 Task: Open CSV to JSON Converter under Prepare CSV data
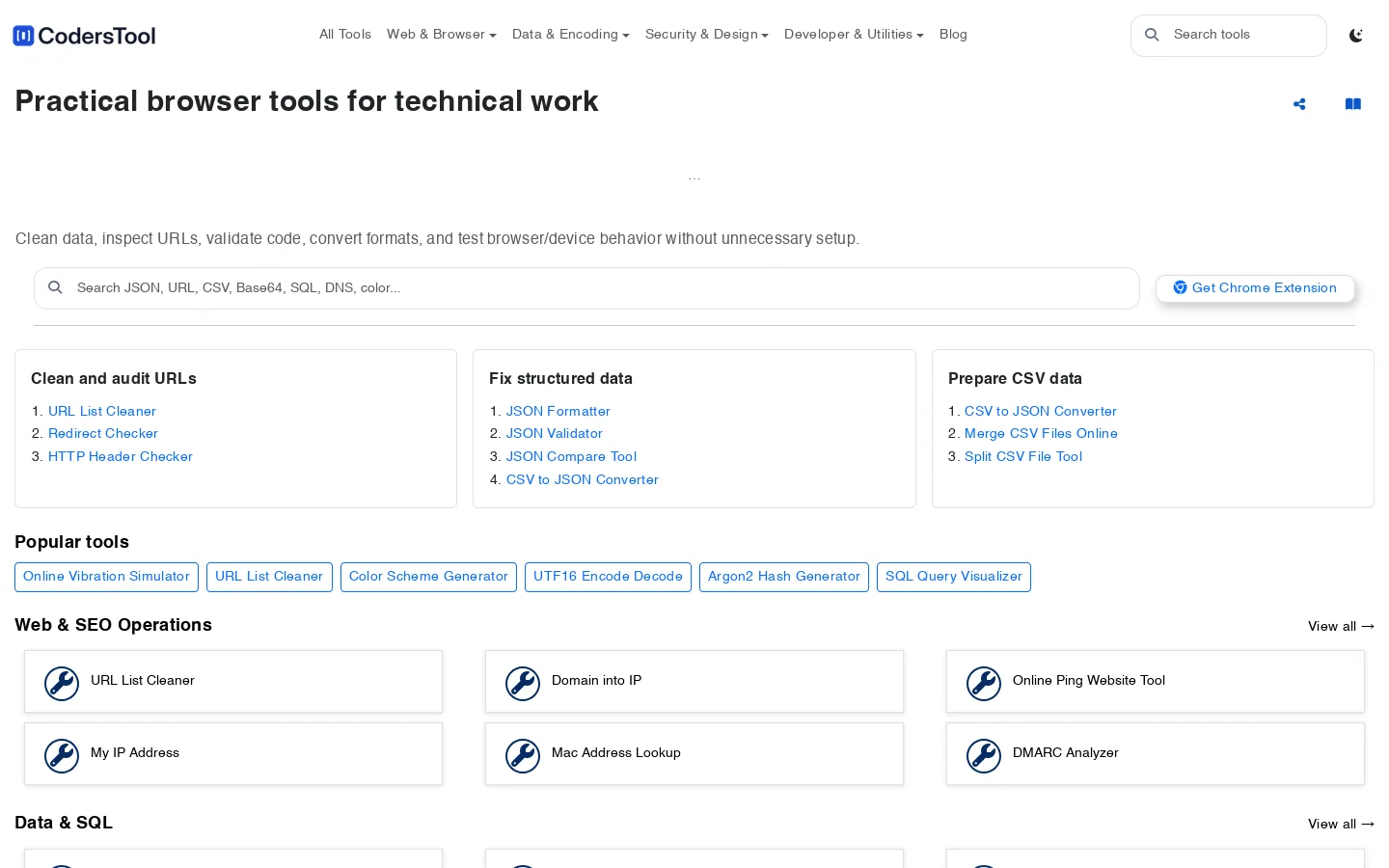(x=1041, y=411)
